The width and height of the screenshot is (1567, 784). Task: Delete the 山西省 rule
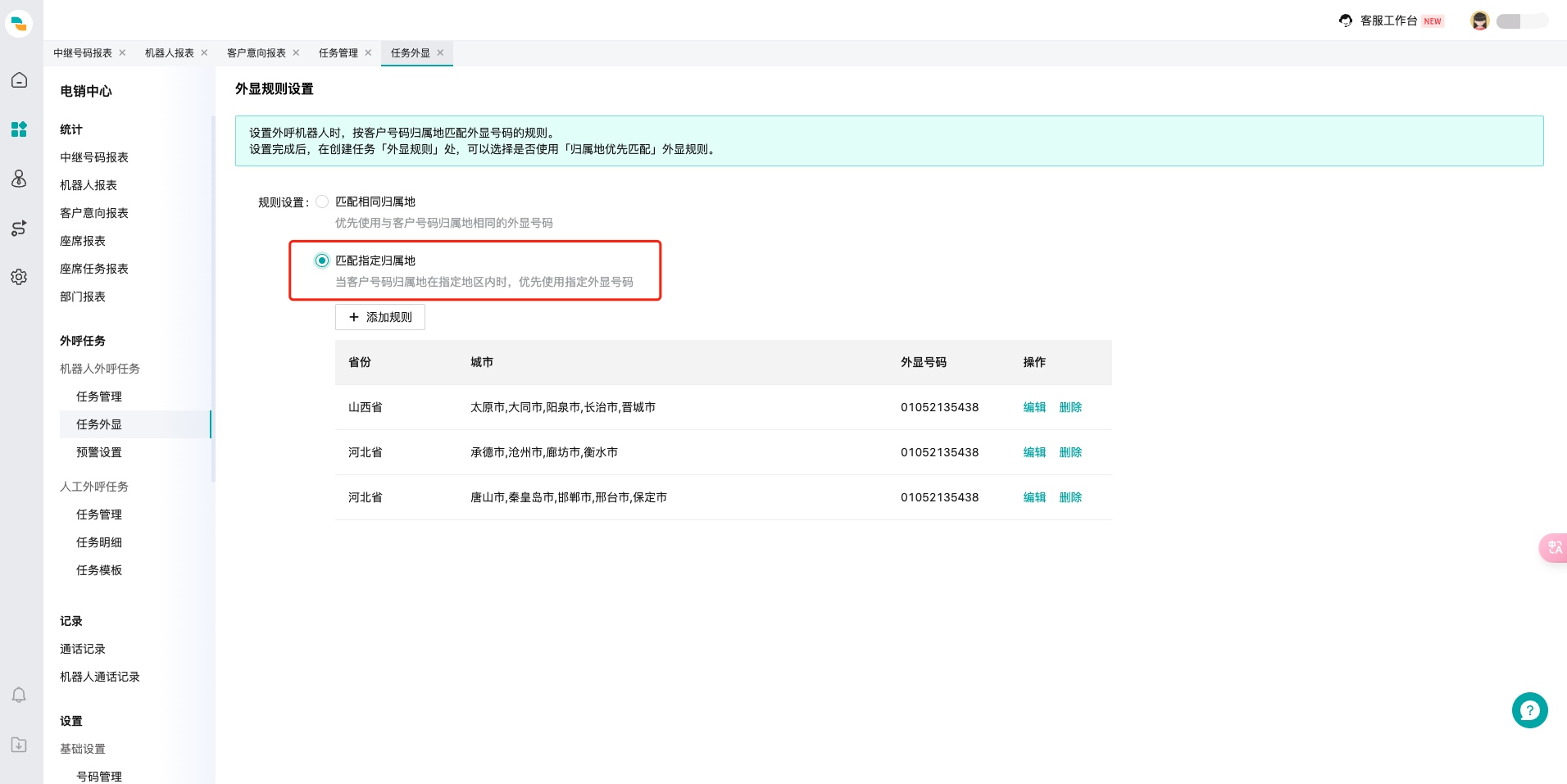point(1070,407)
